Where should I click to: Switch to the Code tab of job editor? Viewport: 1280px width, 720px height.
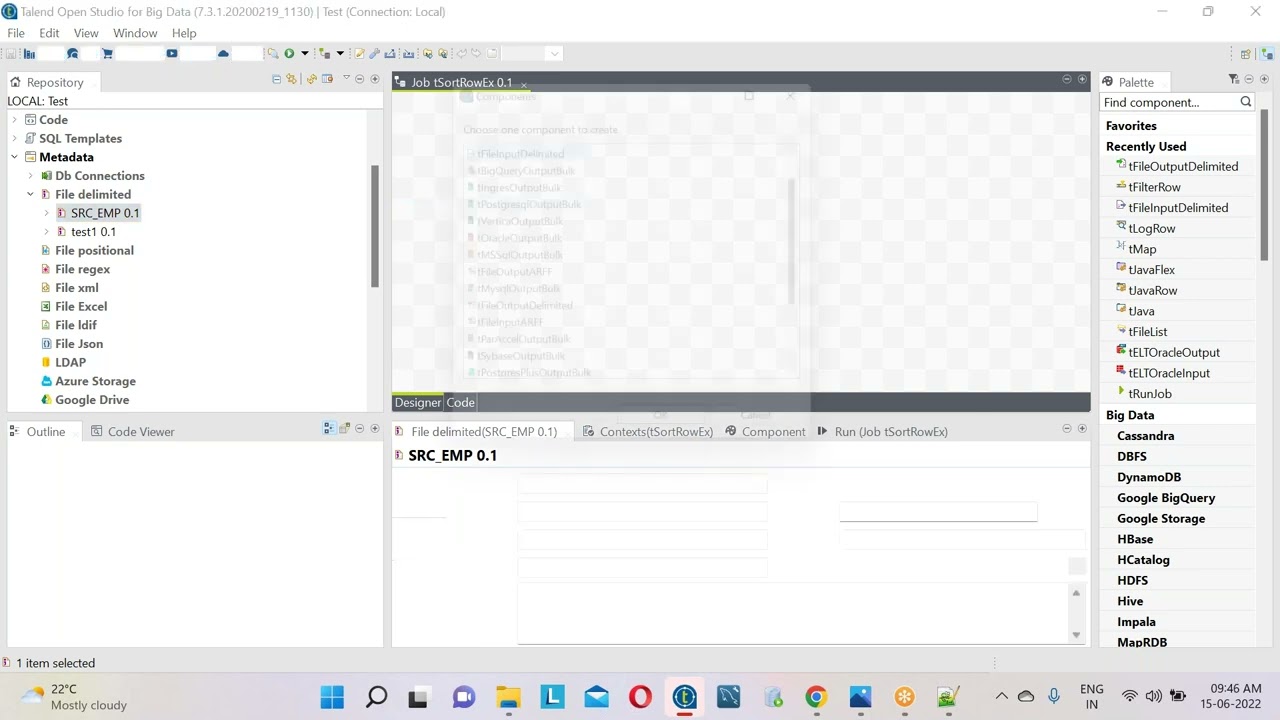460,403
